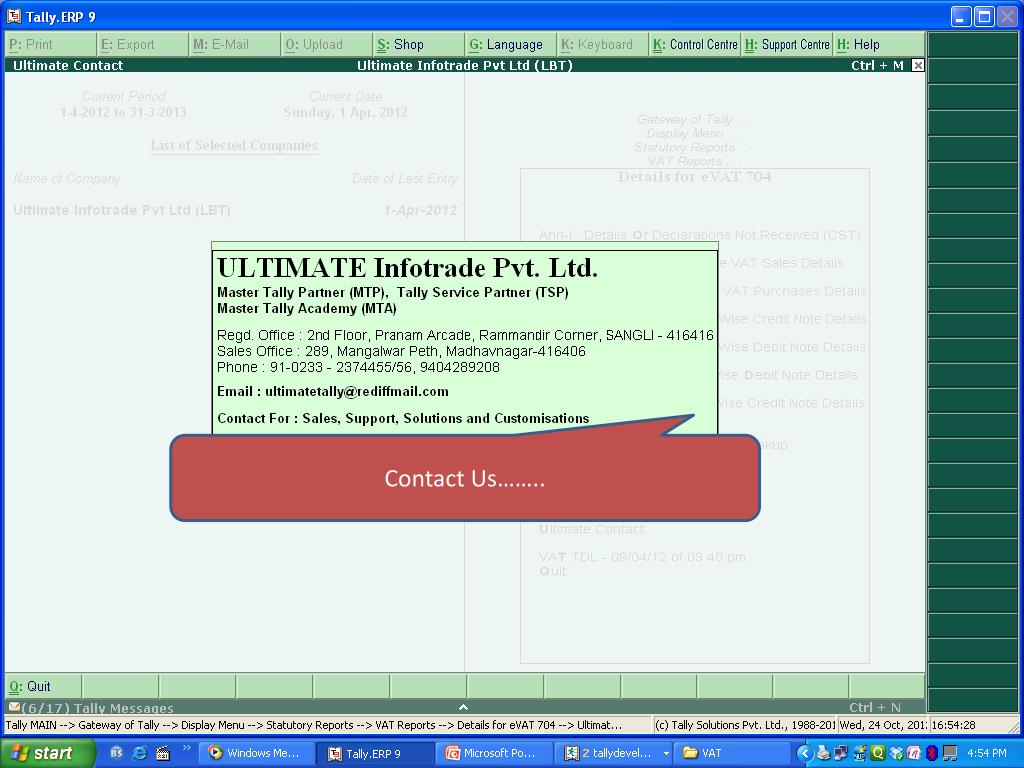Show hidden system tray icons arrow

[x=805, y=753]
